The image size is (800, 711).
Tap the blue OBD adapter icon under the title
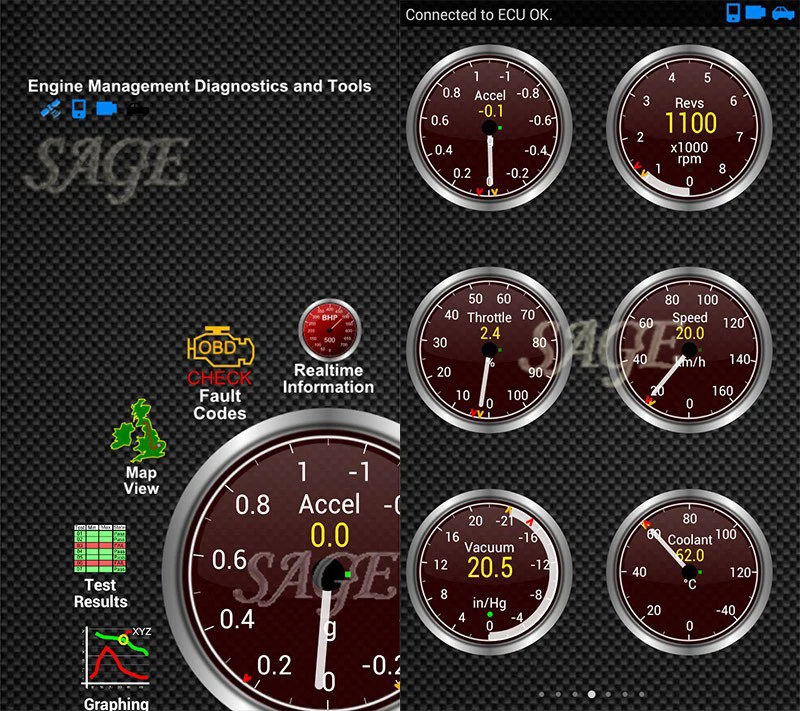107,109
